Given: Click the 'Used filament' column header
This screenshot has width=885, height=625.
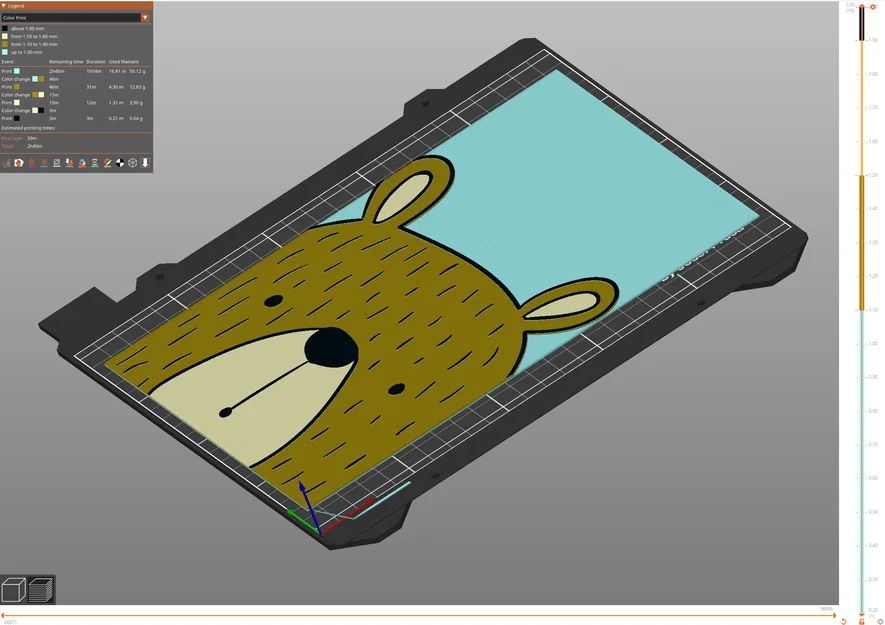Looking at the screenshot, I should click(124, 62).
